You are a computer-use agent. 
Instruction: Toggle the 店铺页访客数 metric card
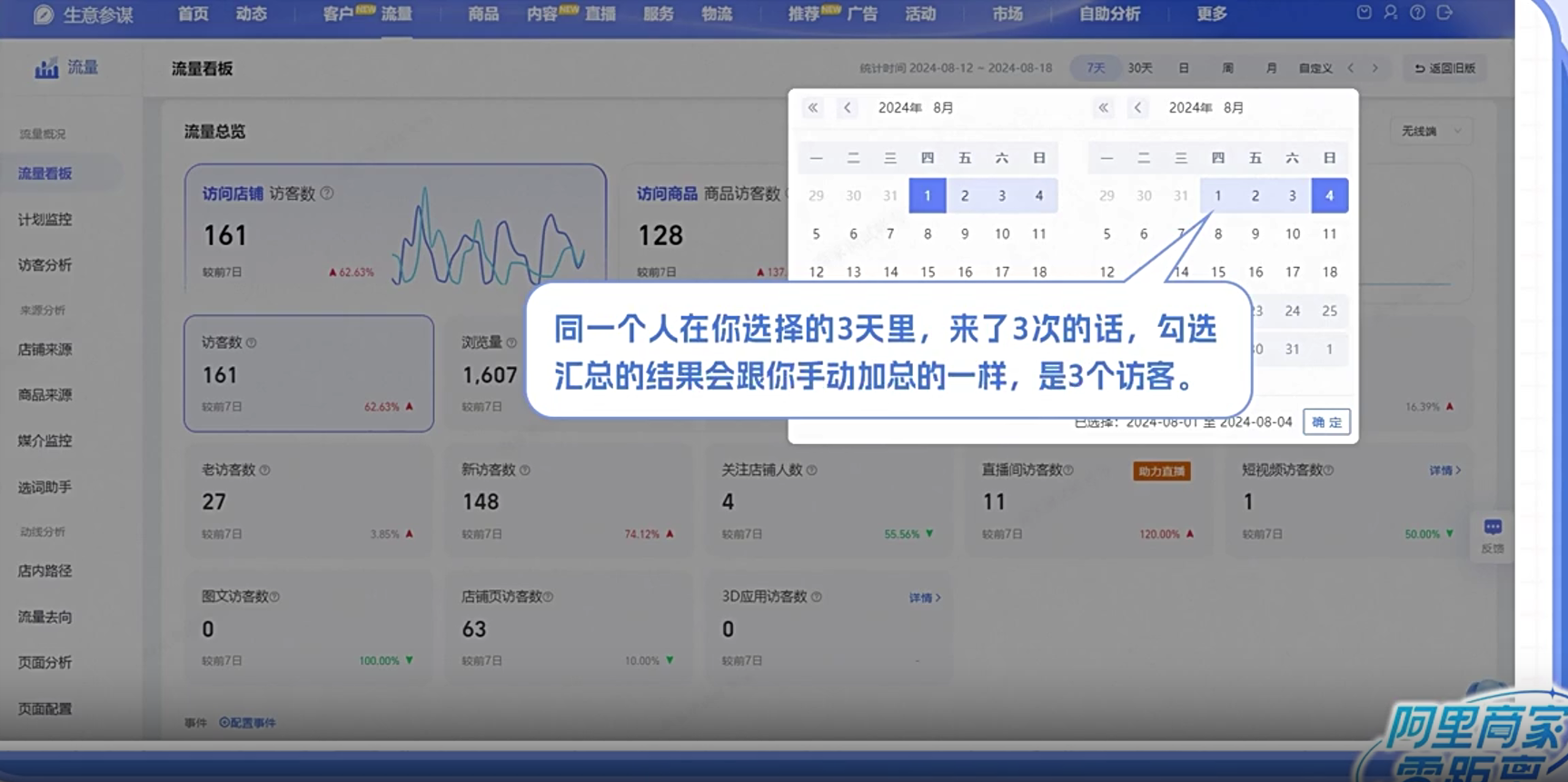click(569, 628)
